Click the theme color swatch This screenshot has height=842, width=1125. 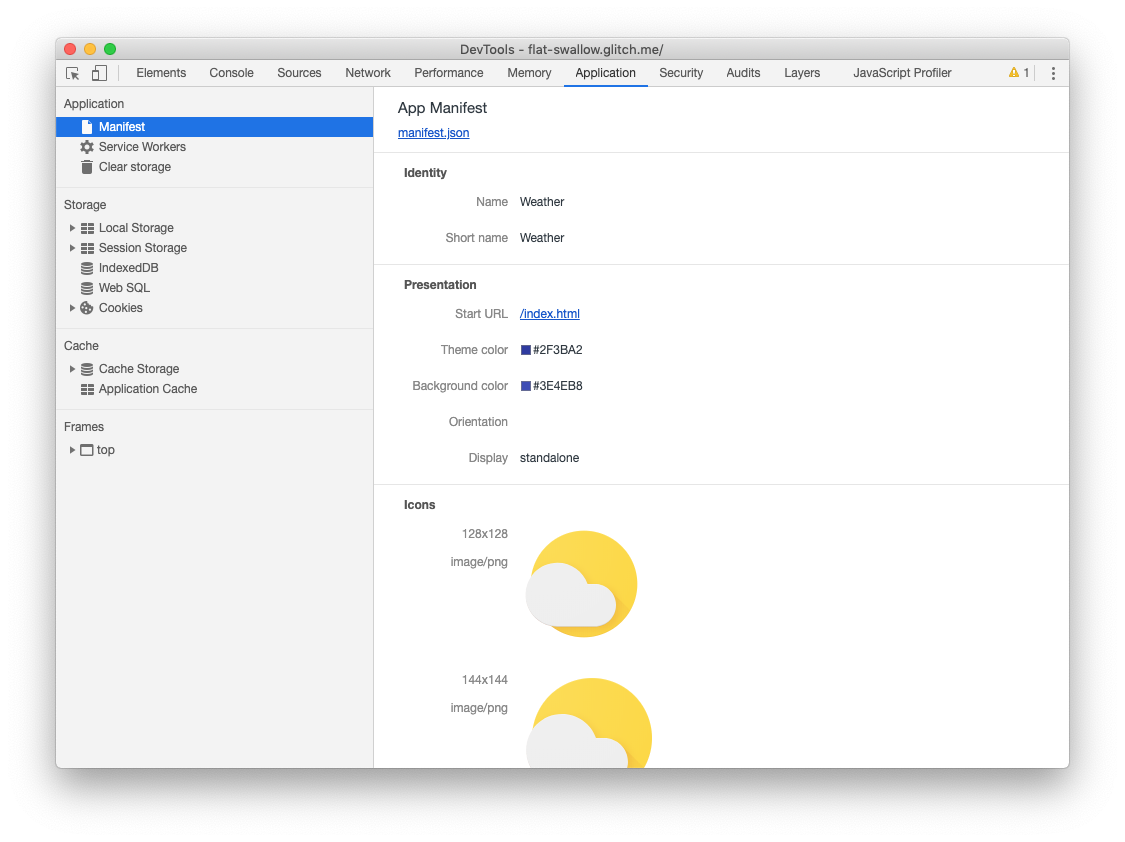523,349
